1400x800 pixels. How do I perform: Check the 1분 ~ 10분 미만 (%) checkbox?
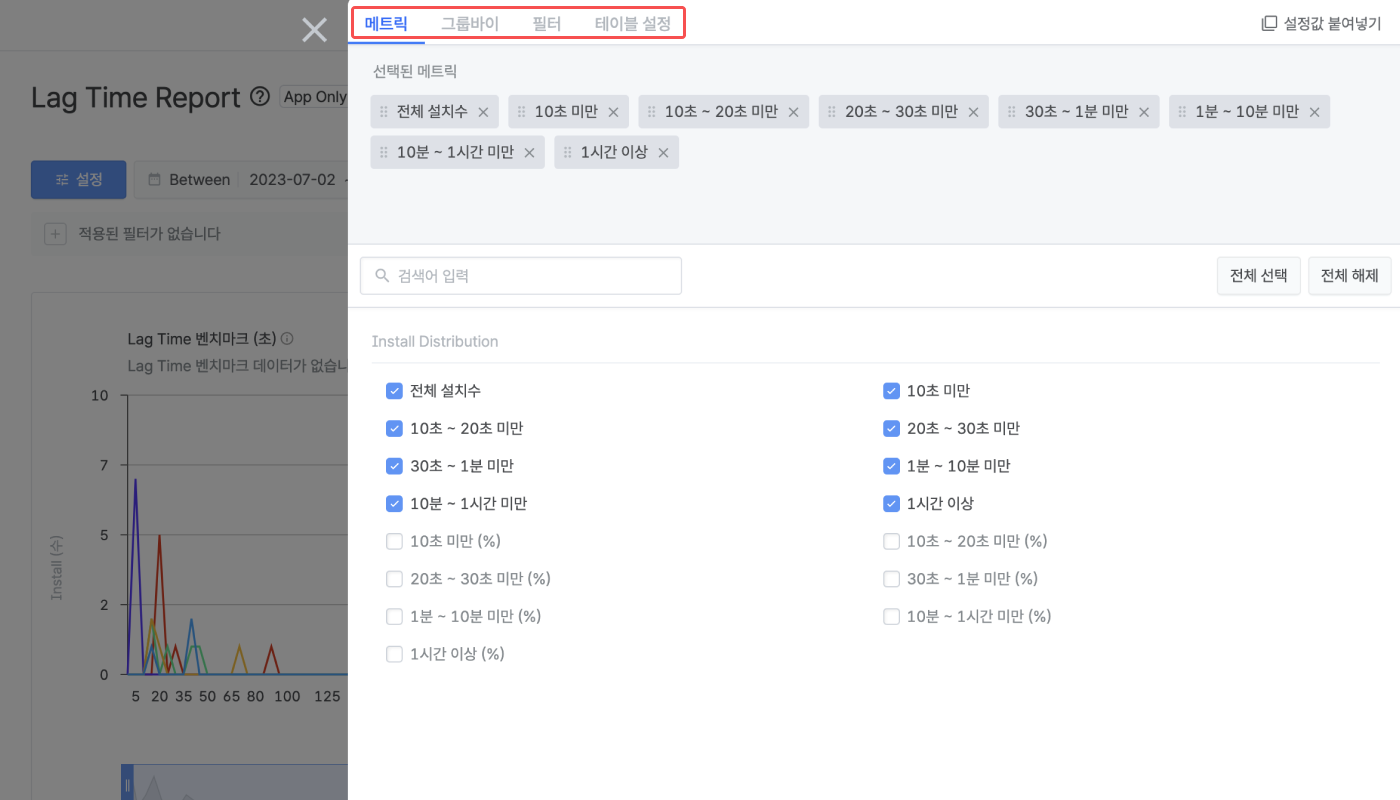pyautogui.click(x=394, y=616)
